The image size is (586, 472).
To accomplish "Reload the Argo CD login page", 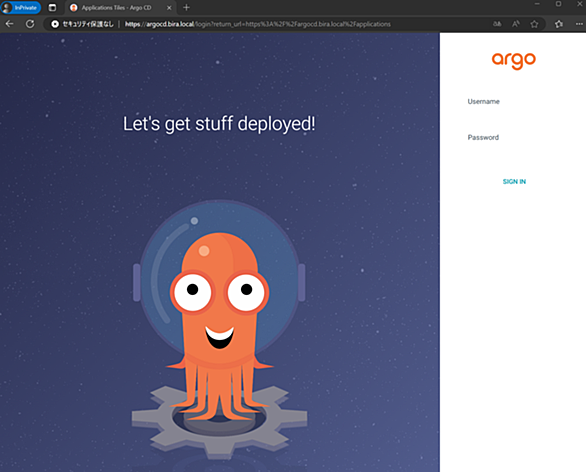I will pos(30,24).
